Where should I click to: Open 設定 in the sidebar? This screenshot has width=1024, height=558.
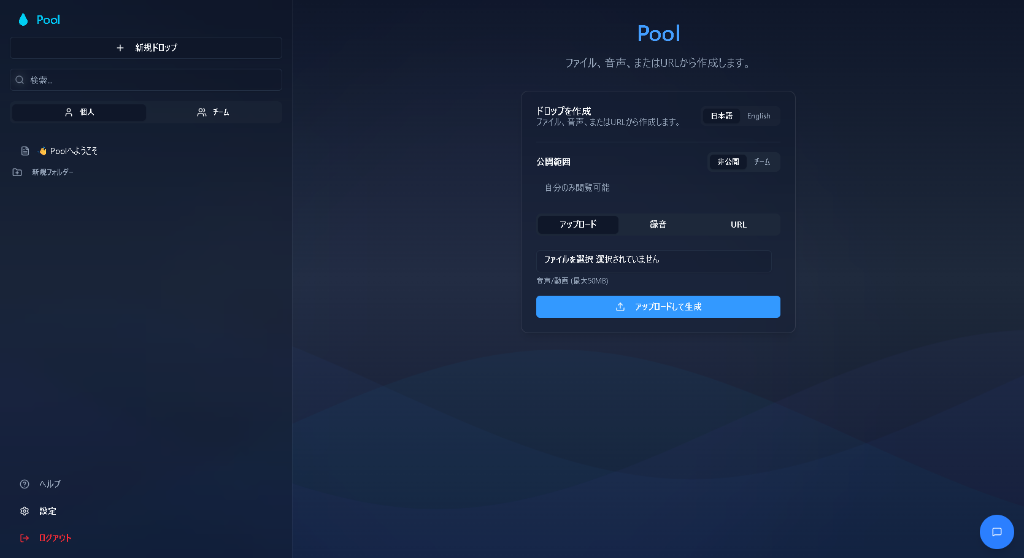pyautogui.click(x=48, y=511)
